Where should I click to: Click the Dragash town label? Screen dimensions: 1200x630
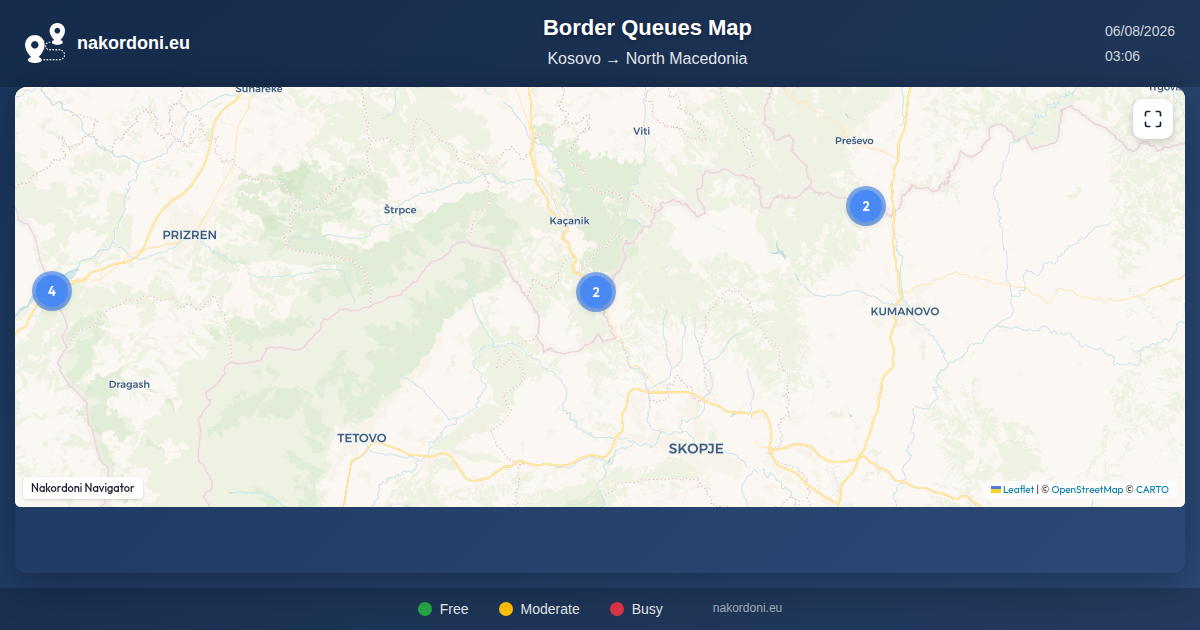(x=129, y=385)
